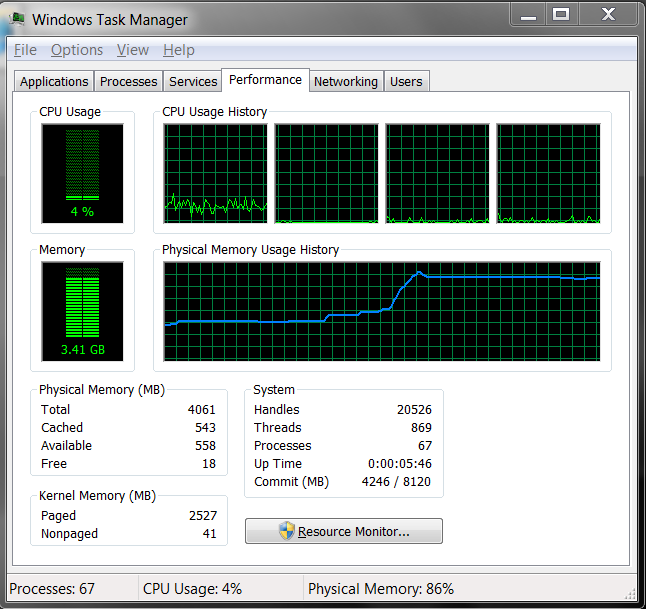
Task: Switch to the Networking tab
Action: coord(346,81)
